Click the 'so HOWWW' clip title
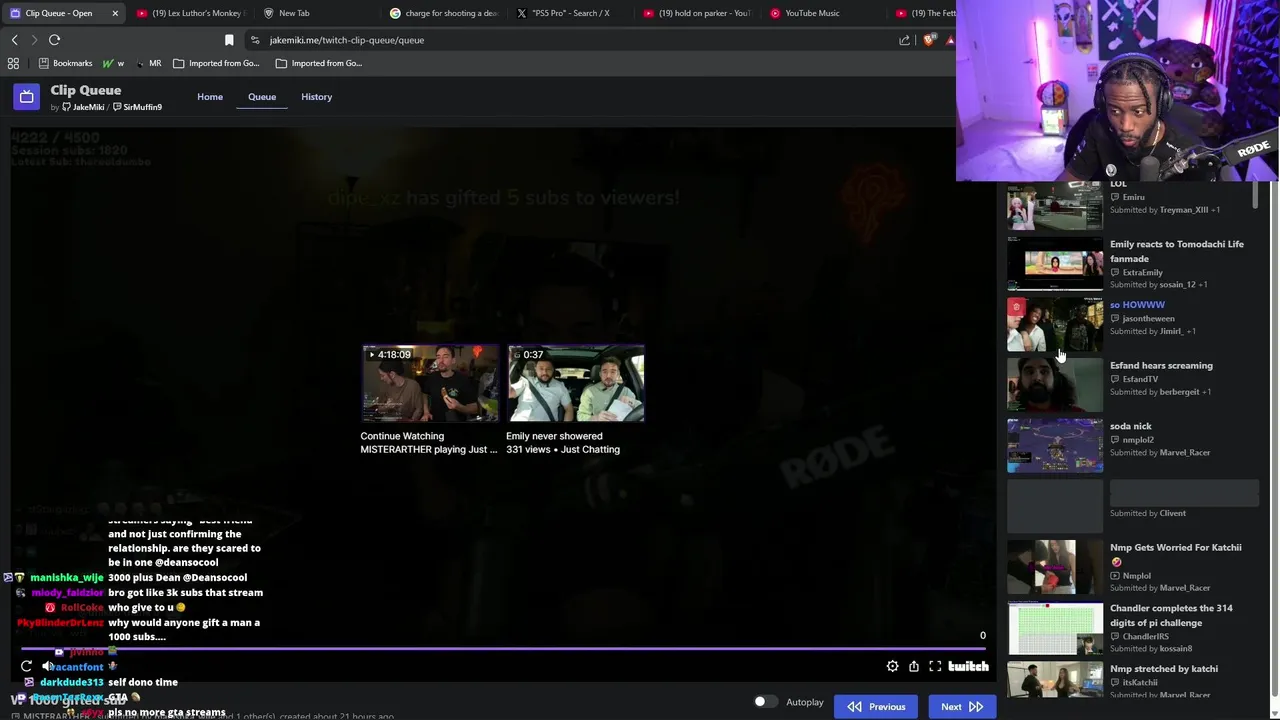1280x720 pixels. click(1137, 305)
